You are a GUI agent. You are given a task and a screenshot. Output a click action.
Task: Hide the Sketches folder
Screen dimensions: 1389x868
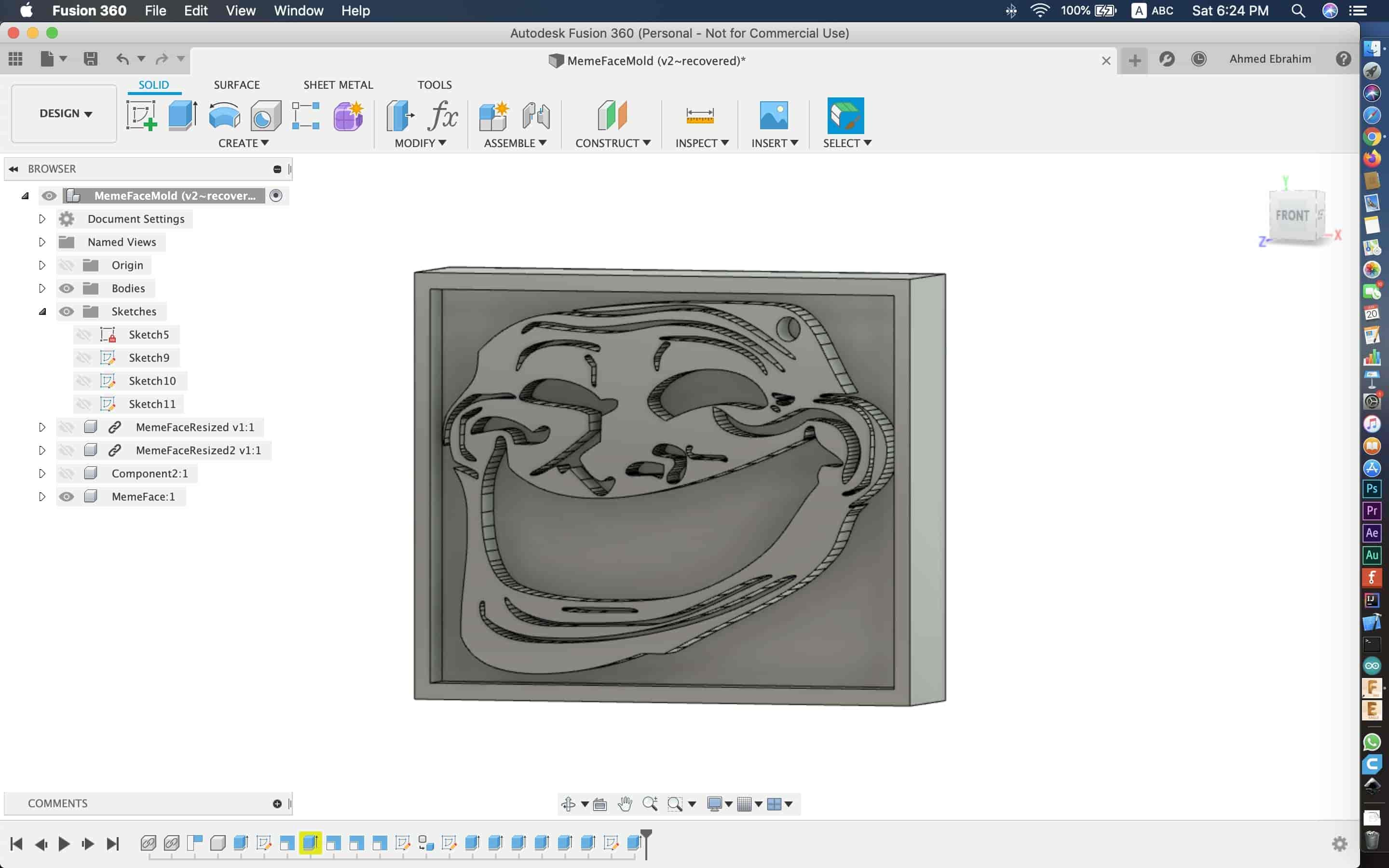tap(67, 311)
